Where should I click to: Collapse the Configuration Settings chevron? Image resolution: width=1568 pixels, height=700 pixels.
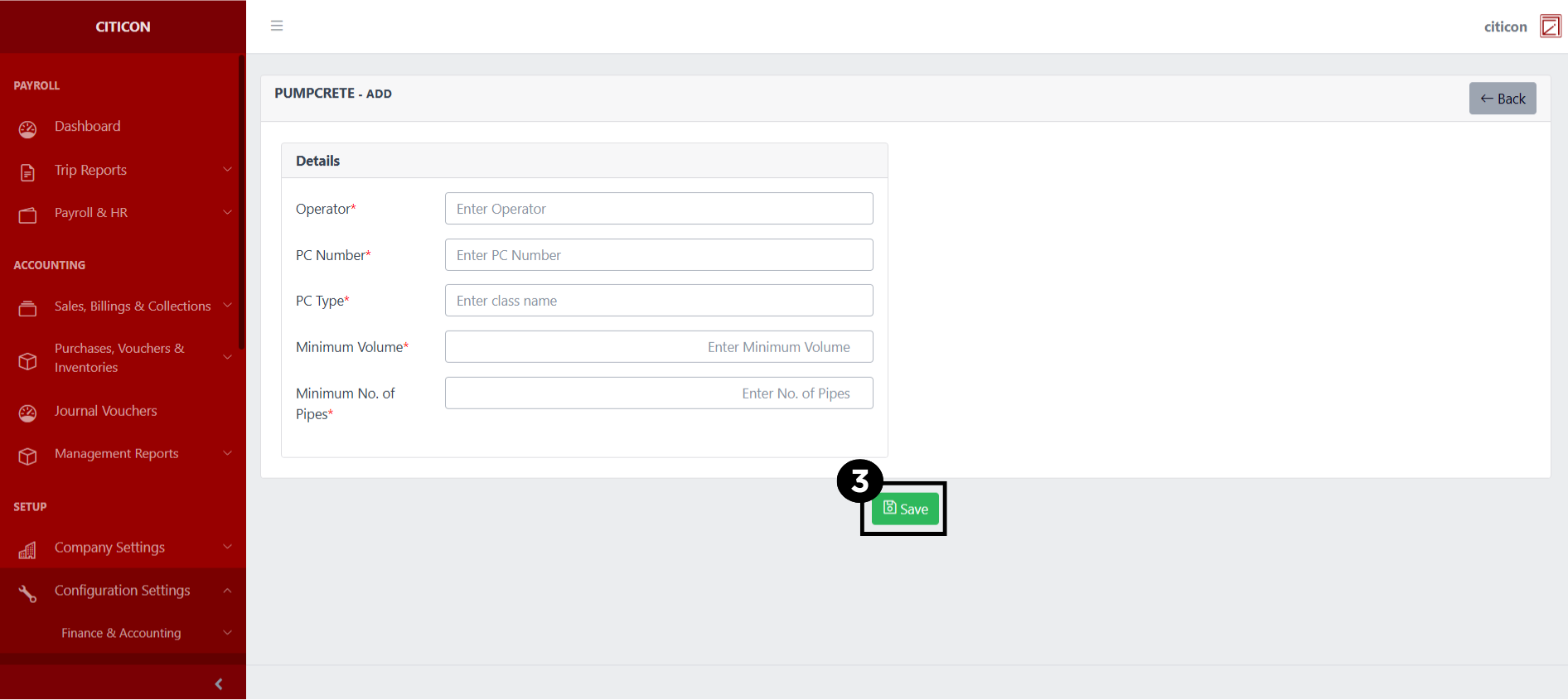click(227, 591)
